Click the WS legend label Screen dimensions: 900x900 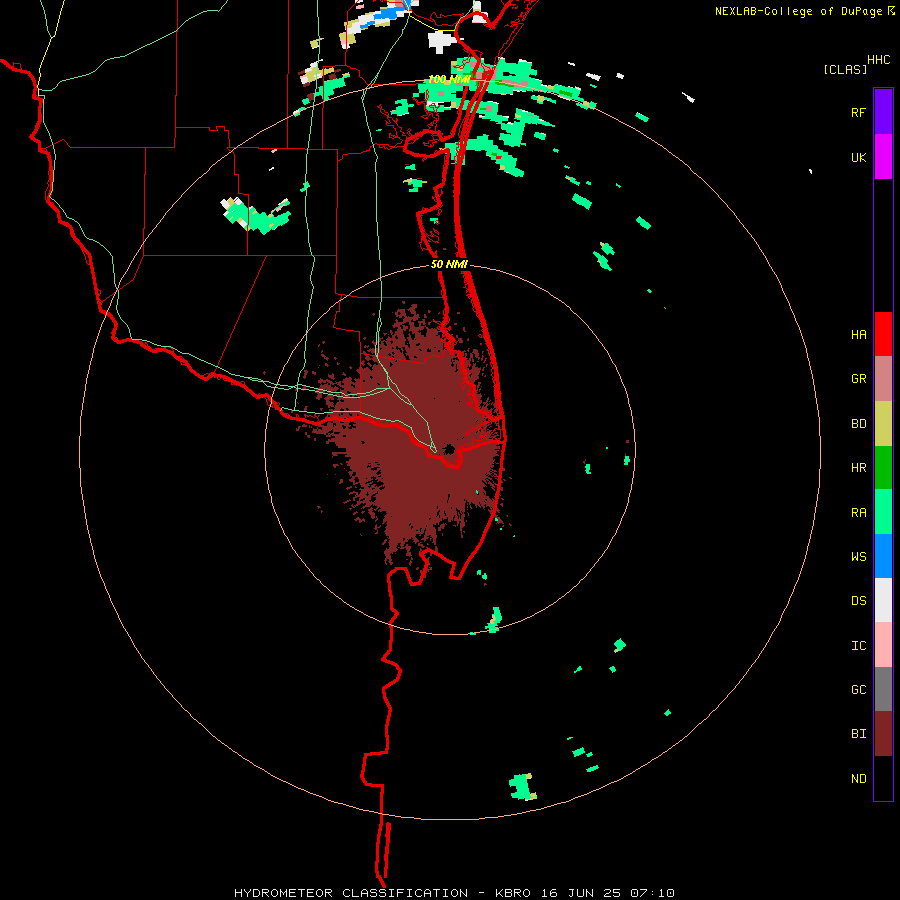(858, 556)
